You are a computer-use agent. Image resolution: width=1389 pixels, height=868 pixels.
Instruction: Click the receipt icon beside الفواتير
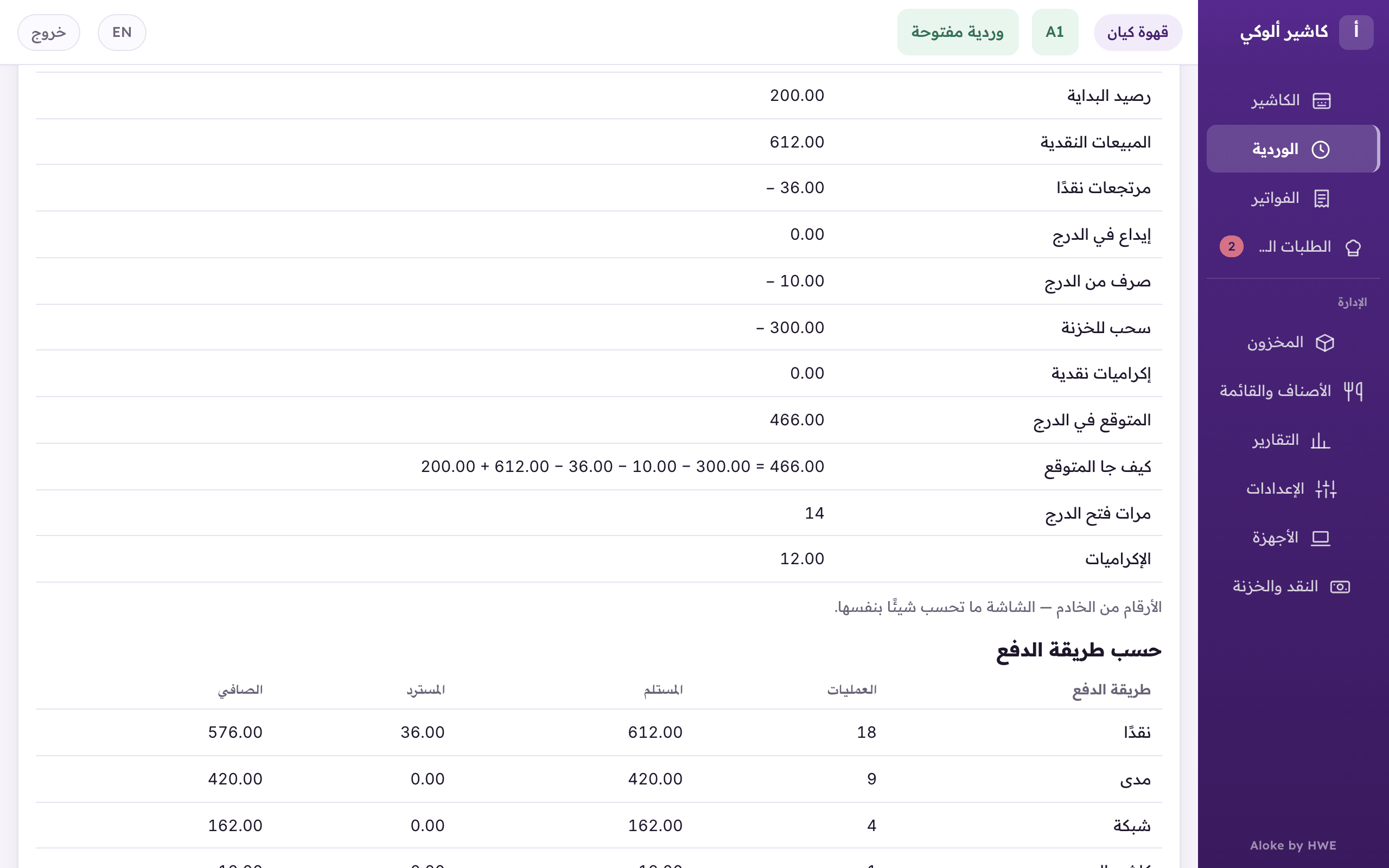tap(1321, 198)
